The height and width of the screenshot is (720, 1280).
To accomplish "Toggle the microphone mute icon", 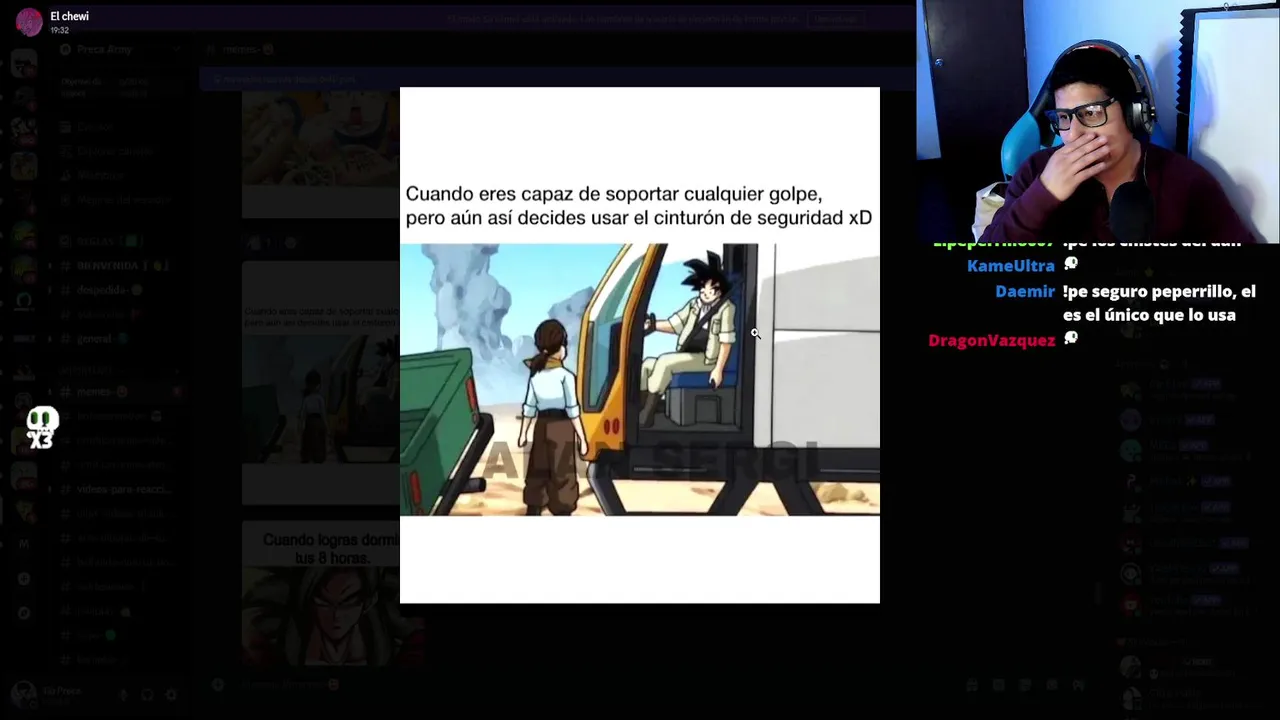I will pos(123,695).
